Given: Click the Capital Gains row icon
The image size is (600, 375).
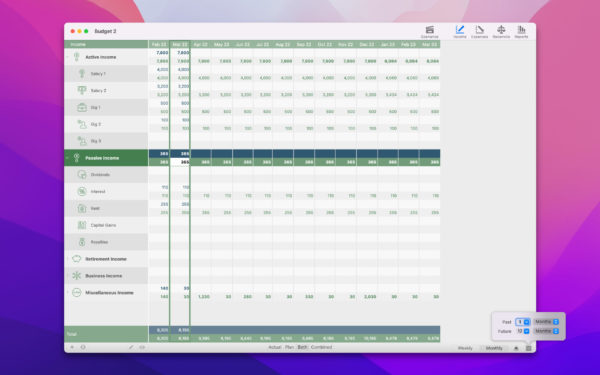Looking at the screenshot, I should 82,225.
